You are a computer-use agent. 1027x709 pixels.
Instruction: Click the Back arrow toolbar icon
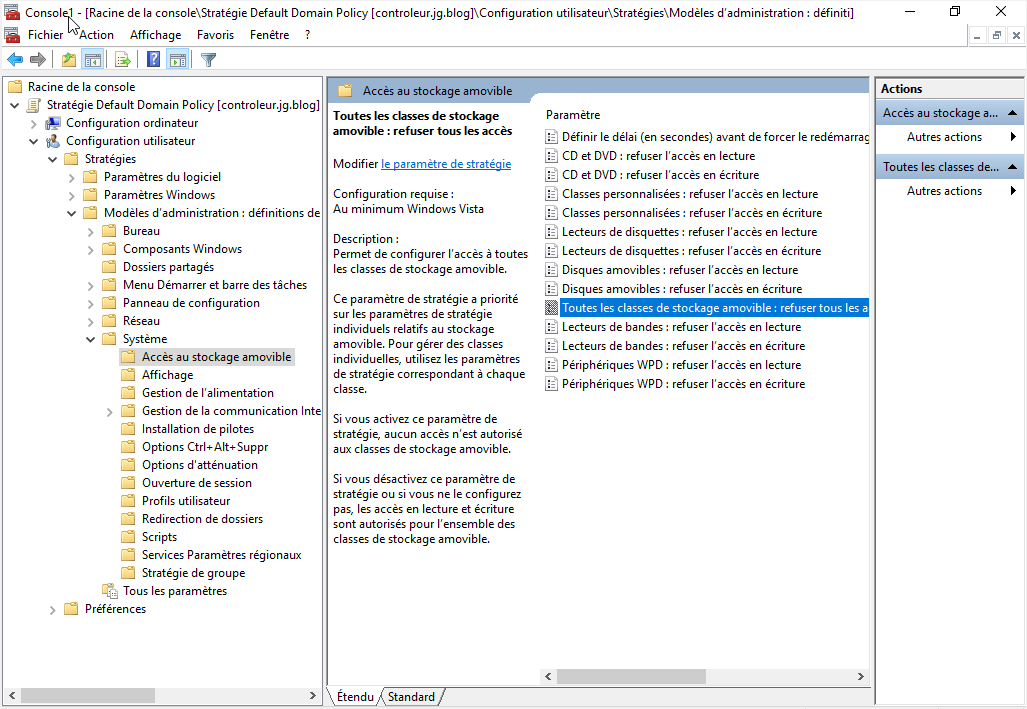14,60
